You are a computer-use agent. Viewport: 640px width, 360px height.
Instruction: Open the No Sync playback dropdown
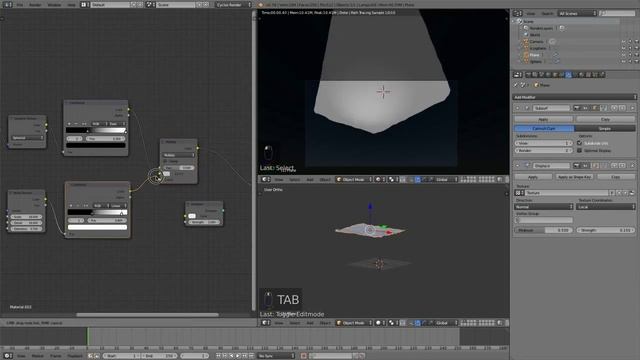(276, 356)
